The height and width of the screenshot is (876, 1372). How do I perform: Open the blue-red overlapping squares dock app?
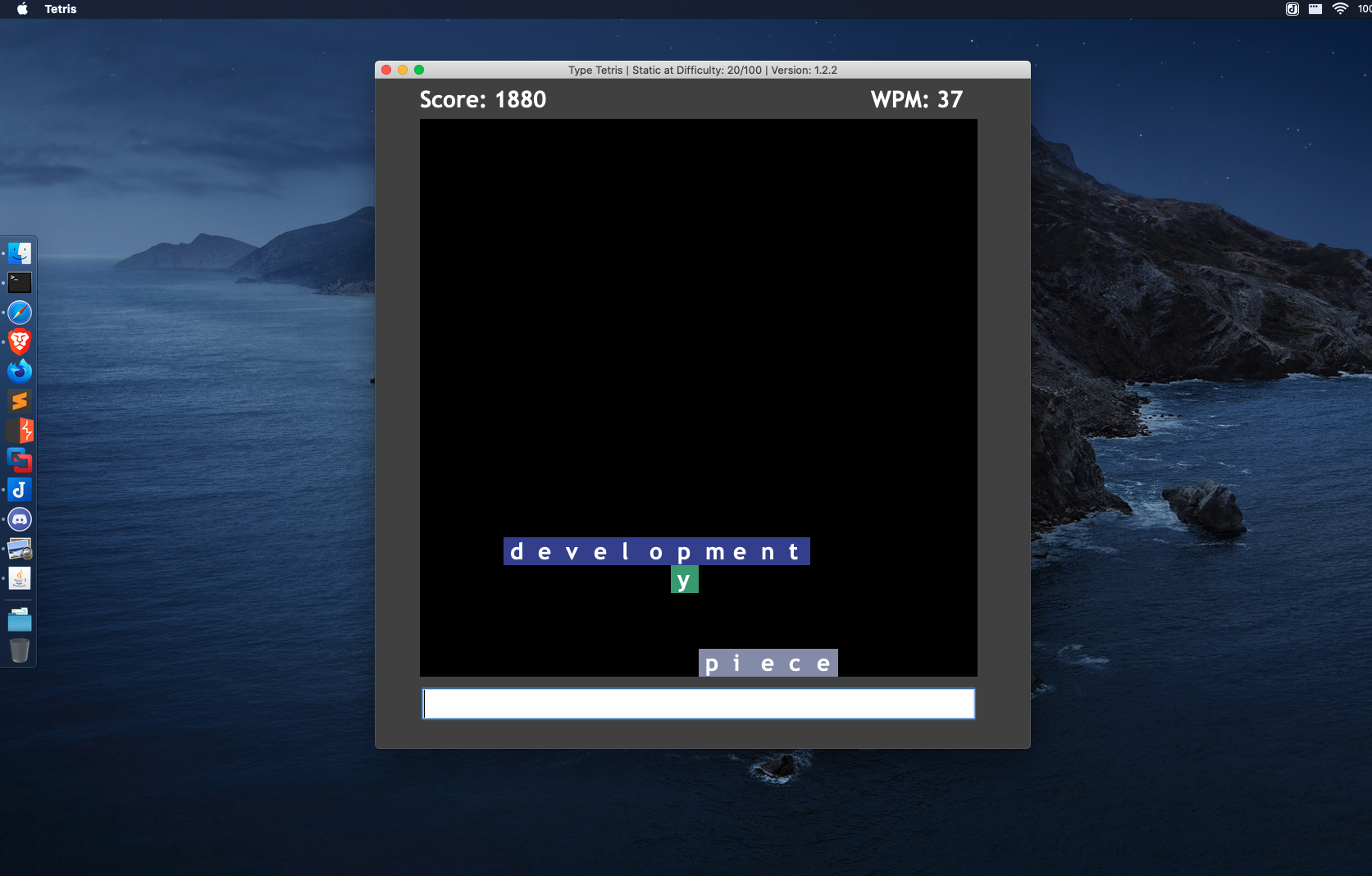tap(20, 460)
